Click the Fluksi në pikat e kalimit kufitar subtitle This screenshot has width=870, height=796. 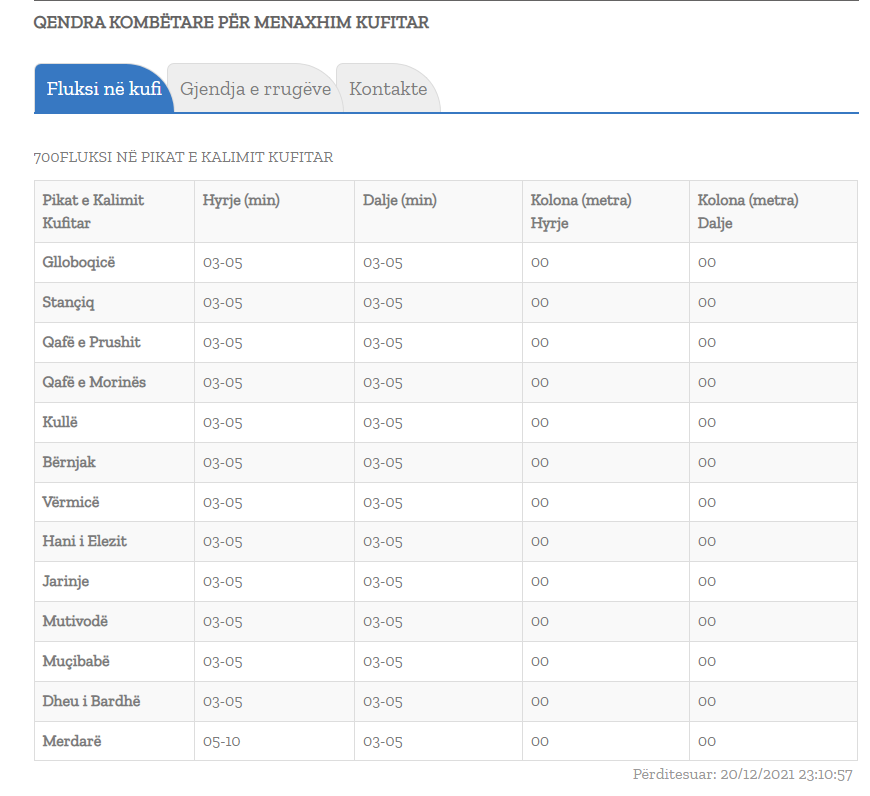tap(183, 157)
